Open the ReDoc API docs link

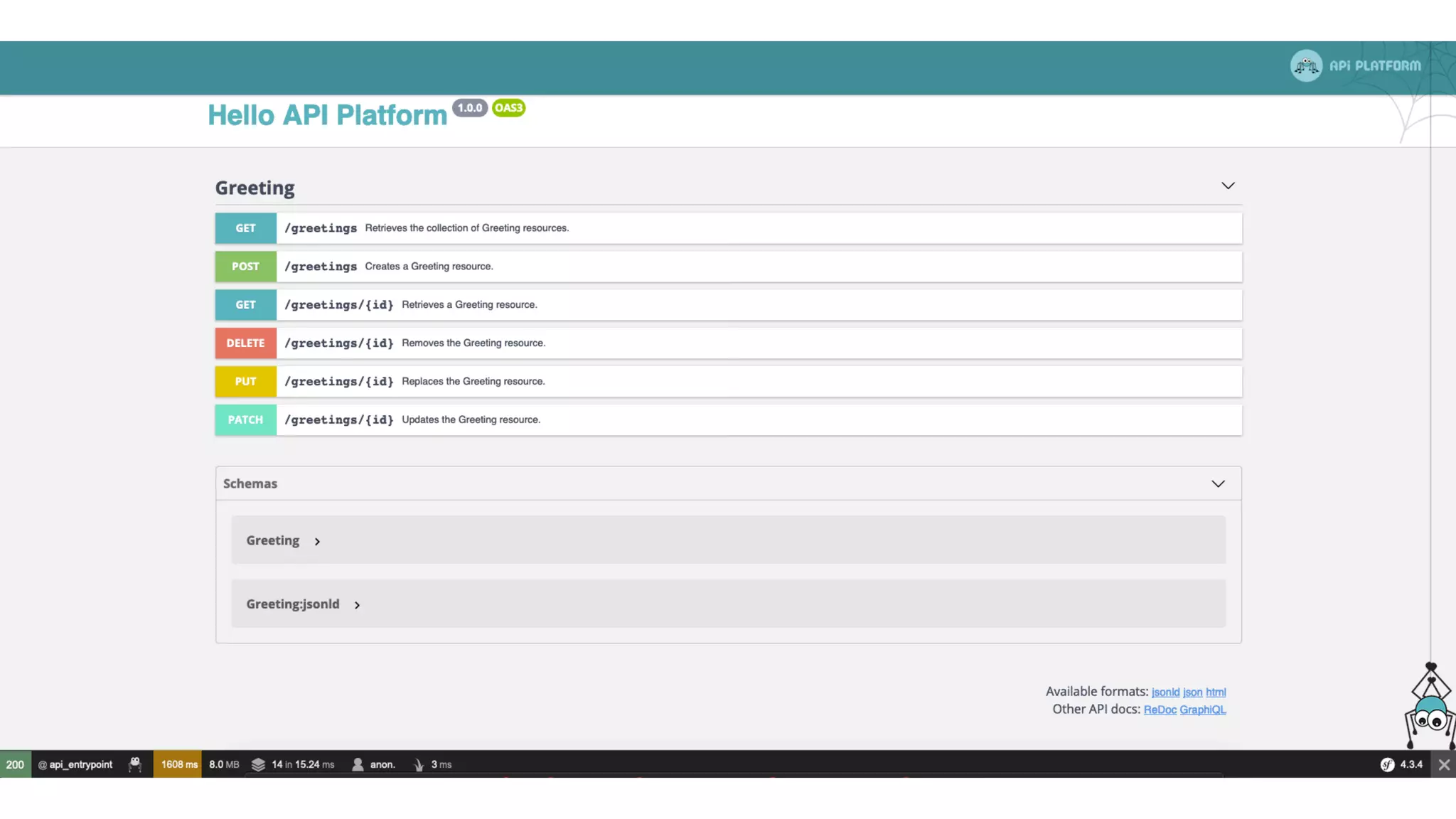click(x=1160, y=710)
